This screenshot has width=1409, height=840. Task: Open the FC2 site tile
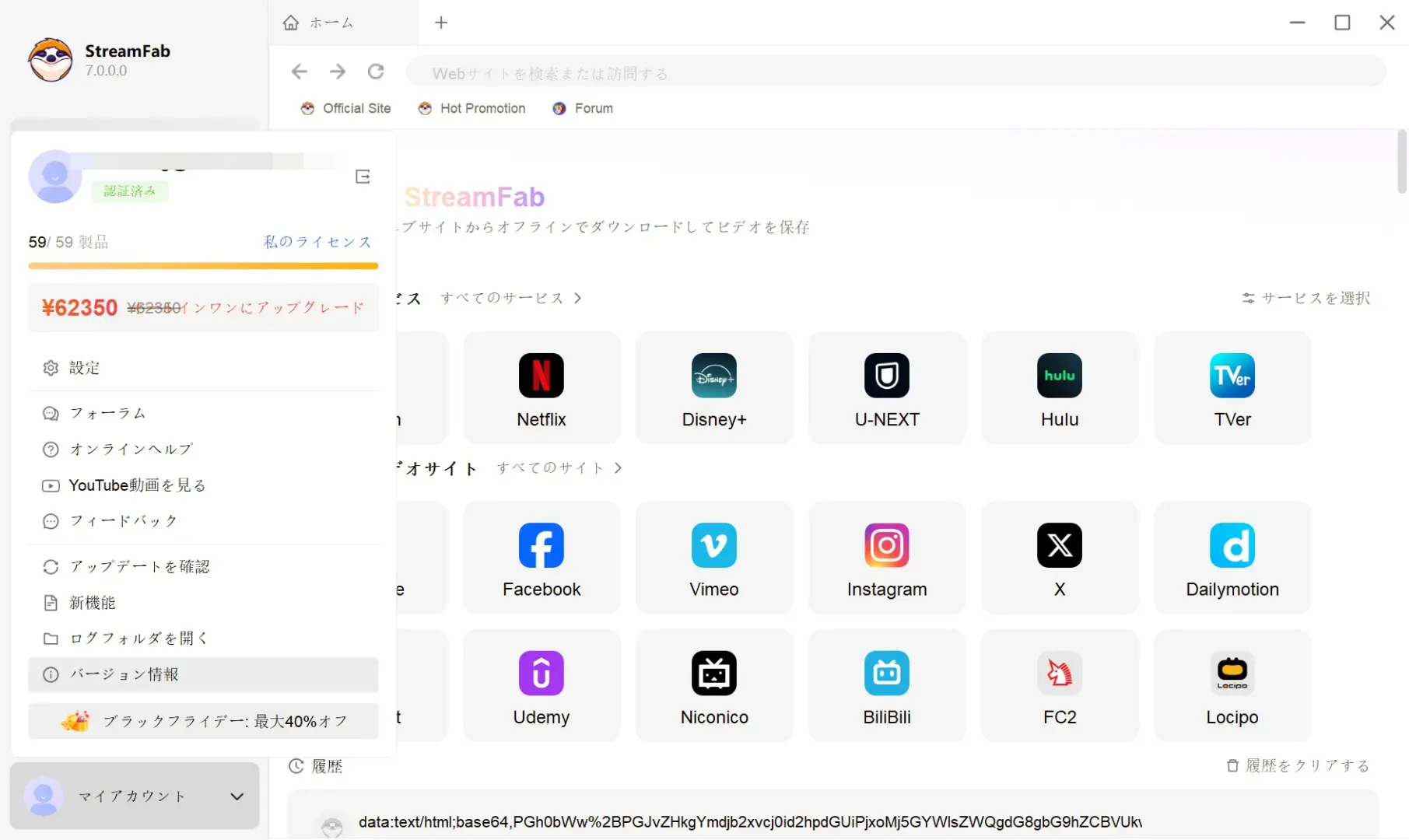[1060, 686]
